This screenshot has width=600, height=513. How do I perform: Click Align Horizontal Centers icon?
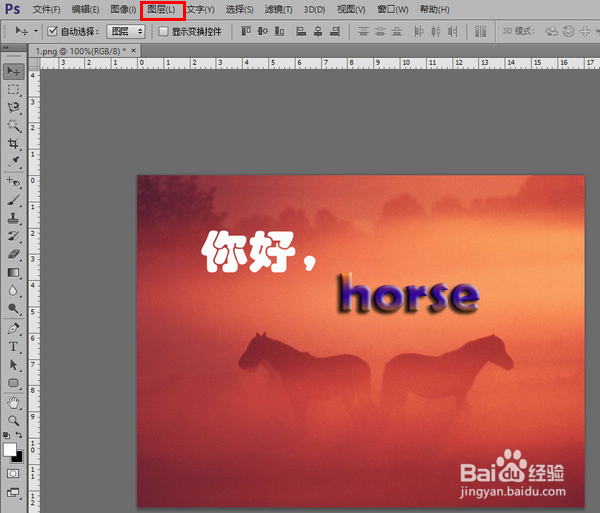318,31
